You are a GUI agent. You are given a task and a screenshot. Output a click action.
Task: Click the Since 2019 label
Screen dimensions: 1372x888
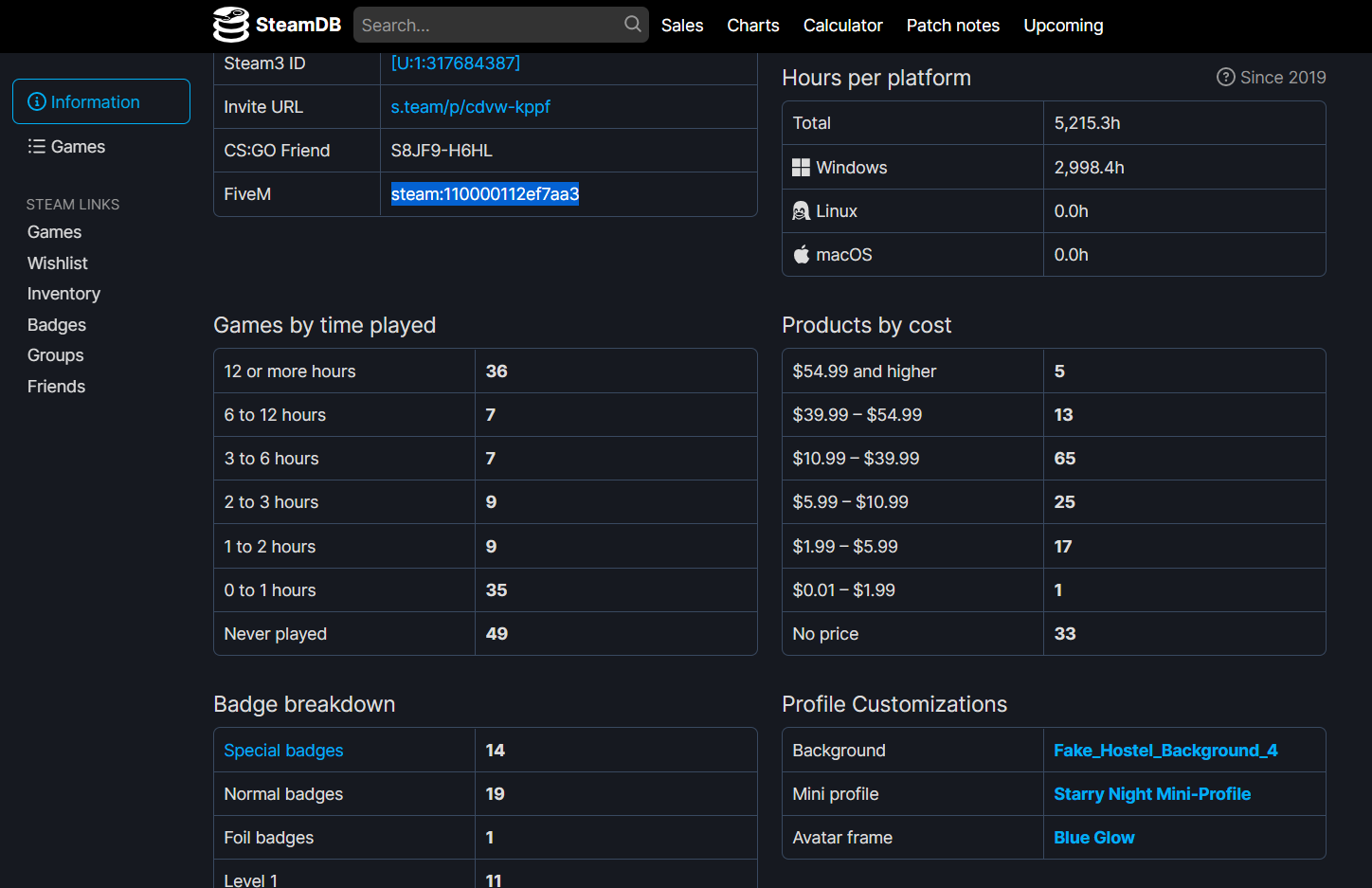tap(1283, 78)
